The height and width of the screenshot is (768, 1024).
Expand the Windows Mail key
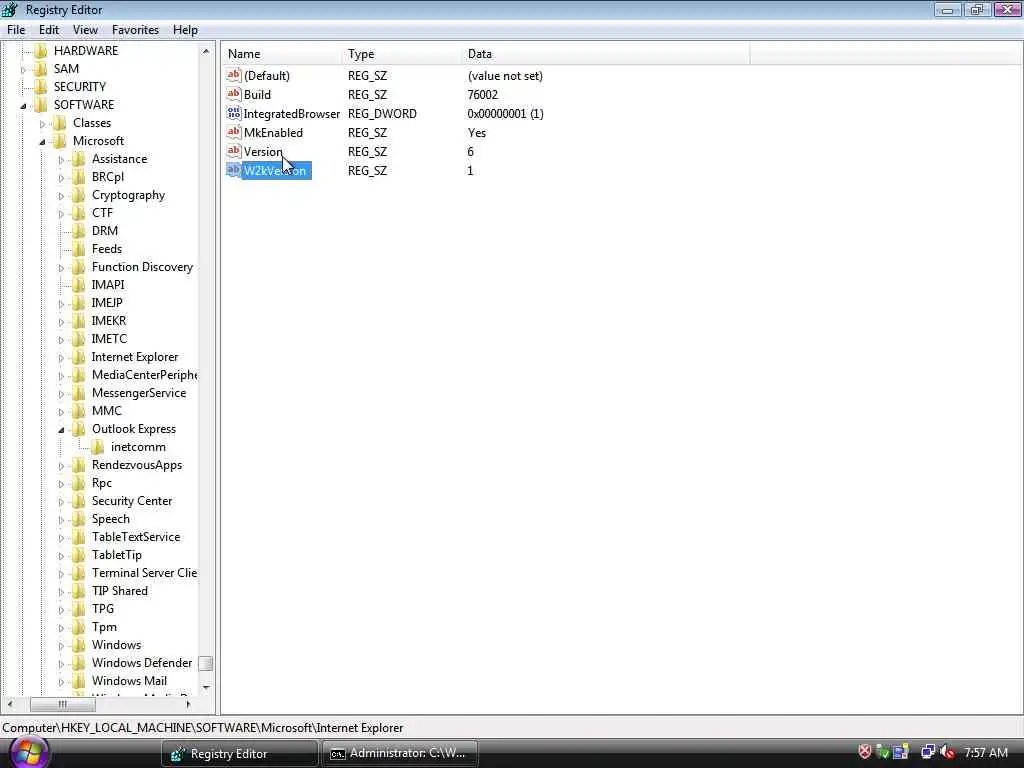tap(61, 682)
